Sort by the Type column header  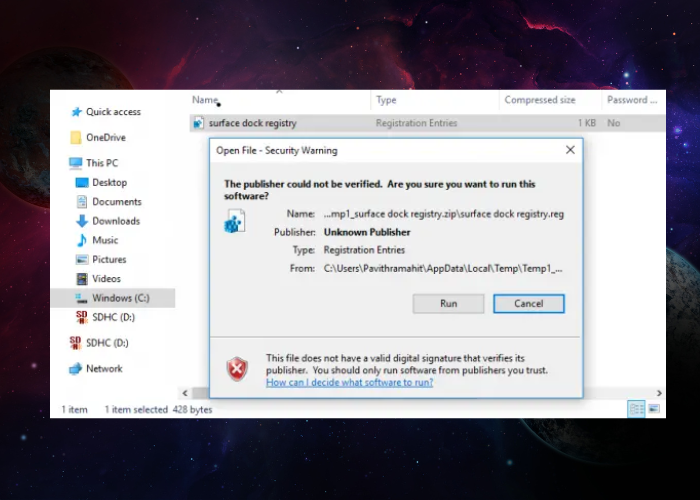click(x=386, y=100)
